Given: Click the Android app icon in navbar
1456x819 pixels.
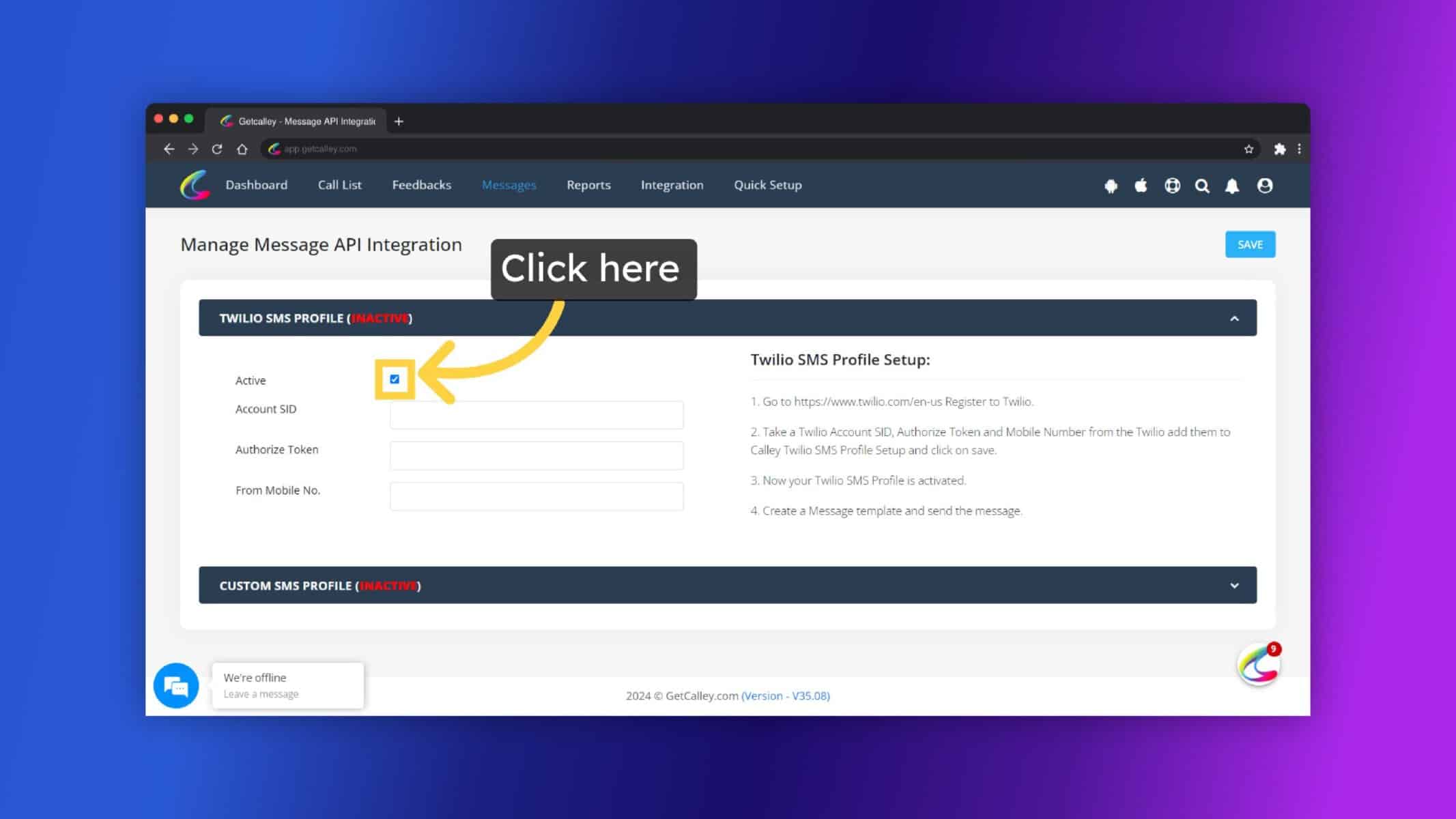Looking at the screenshot, I should (1111, 186).
